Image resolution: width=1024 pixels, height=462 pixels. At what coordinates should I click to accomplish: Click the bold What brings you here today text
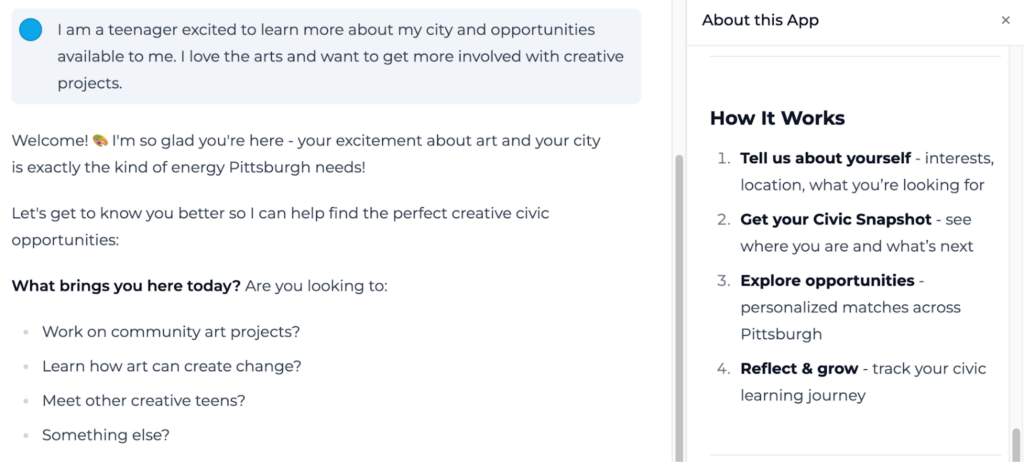point(126,286)
